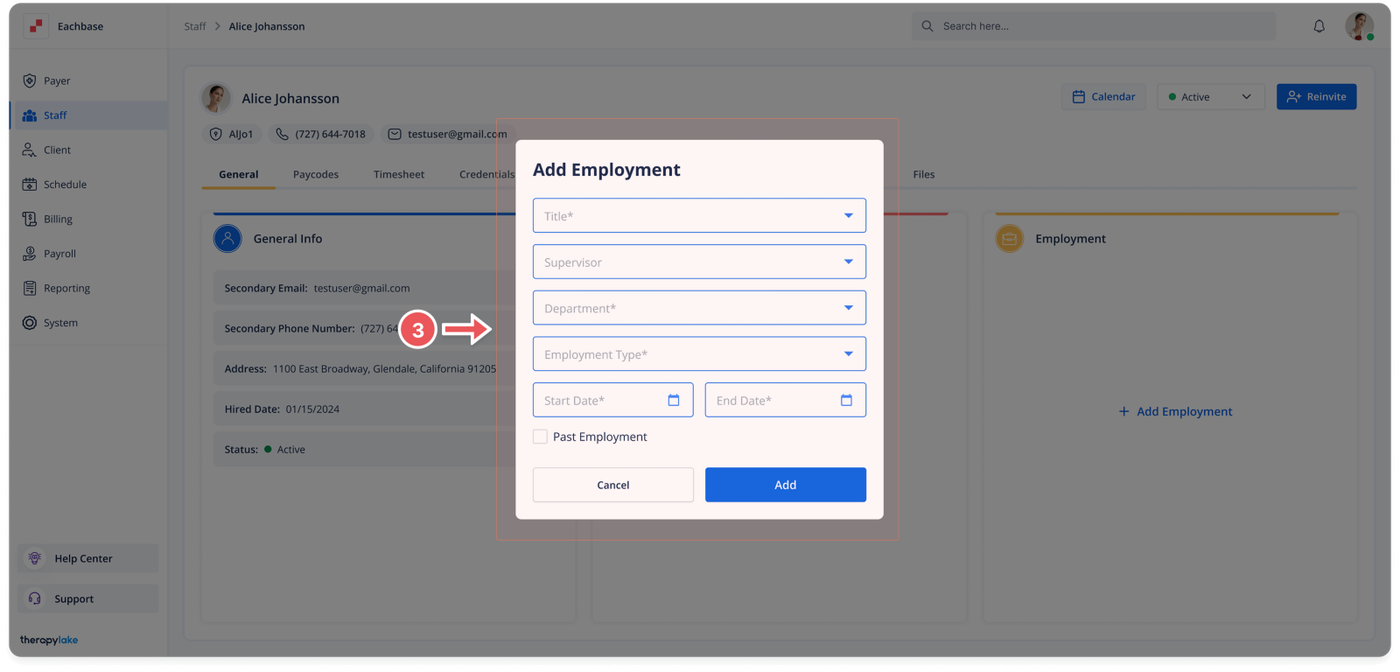Click the notification bell icon
The height and width of the screenshot is (672, 1400).
click(x=1319, y=26)
